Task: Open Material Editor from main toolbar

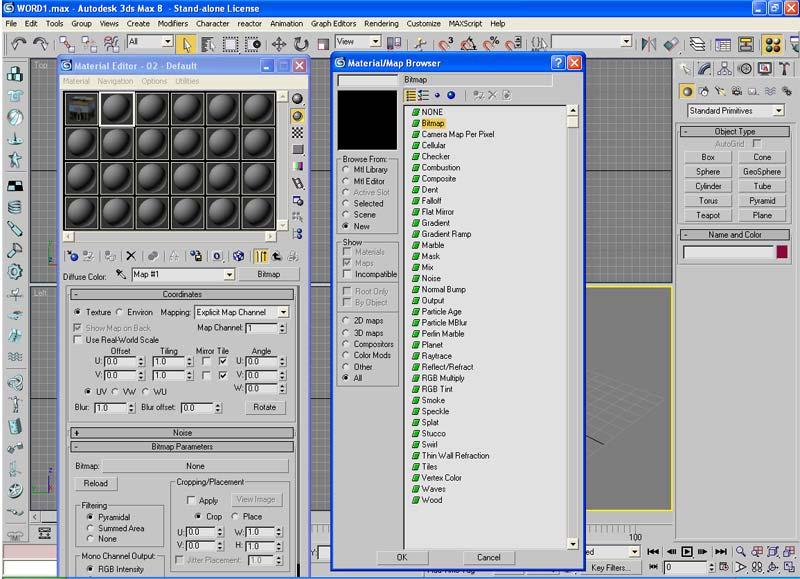Action: (772, 44)
